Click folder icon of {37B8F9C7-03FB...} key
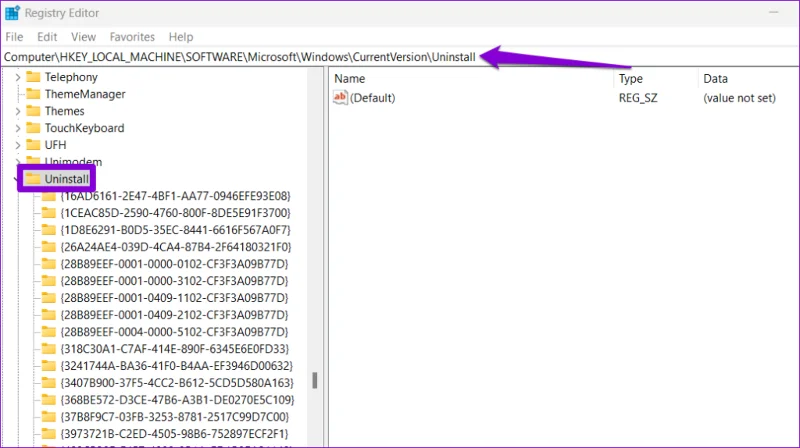800x448 pixels. pyautogui.click(x=48, y=417)
